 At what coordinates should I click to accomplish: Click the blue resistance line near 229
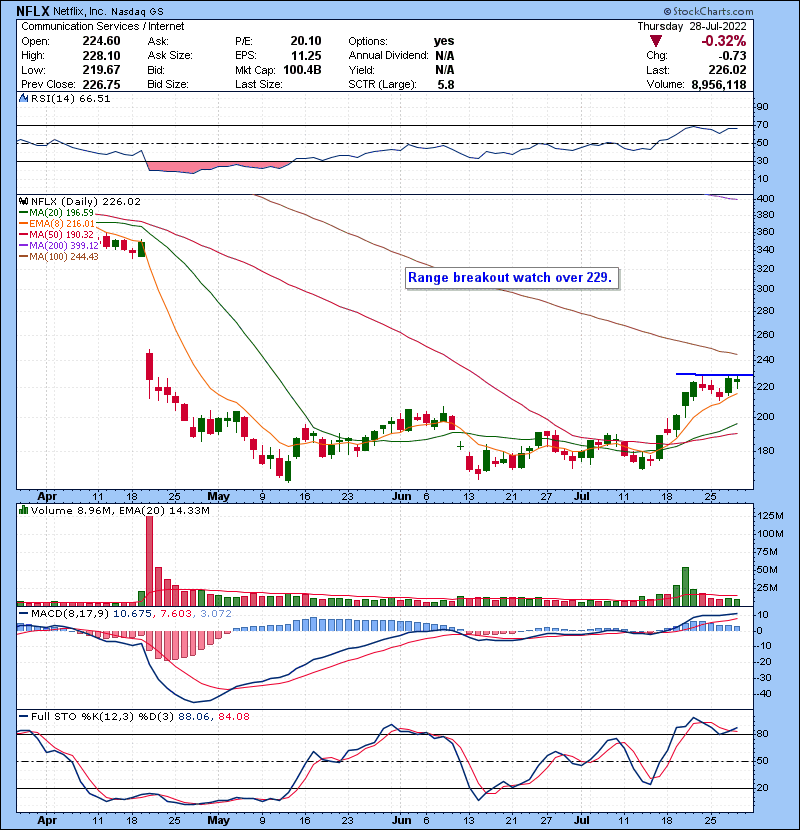click(x=714, y=375)
